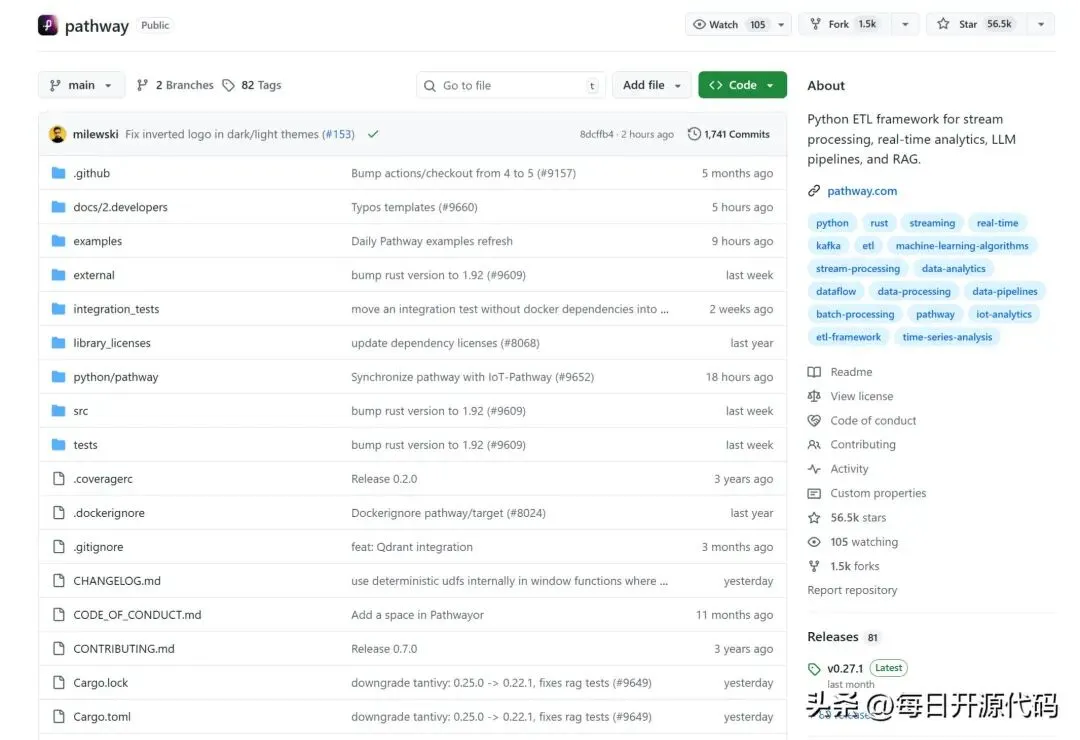Screen dimensions: 1080x740
Task: Select the iot-analytics topic tag
Action: [1004, 314]
